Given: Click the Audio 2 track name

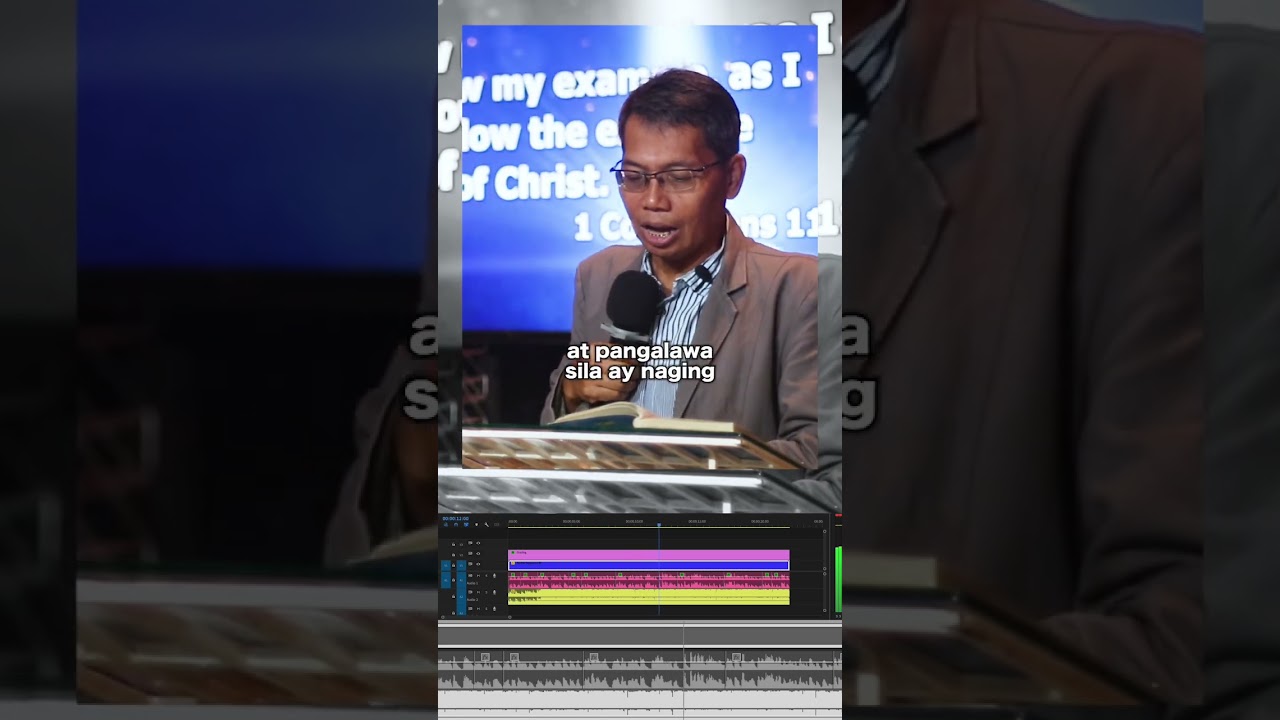Looking at the screenshot, I should pyautogui.click(x=473, y=598).
